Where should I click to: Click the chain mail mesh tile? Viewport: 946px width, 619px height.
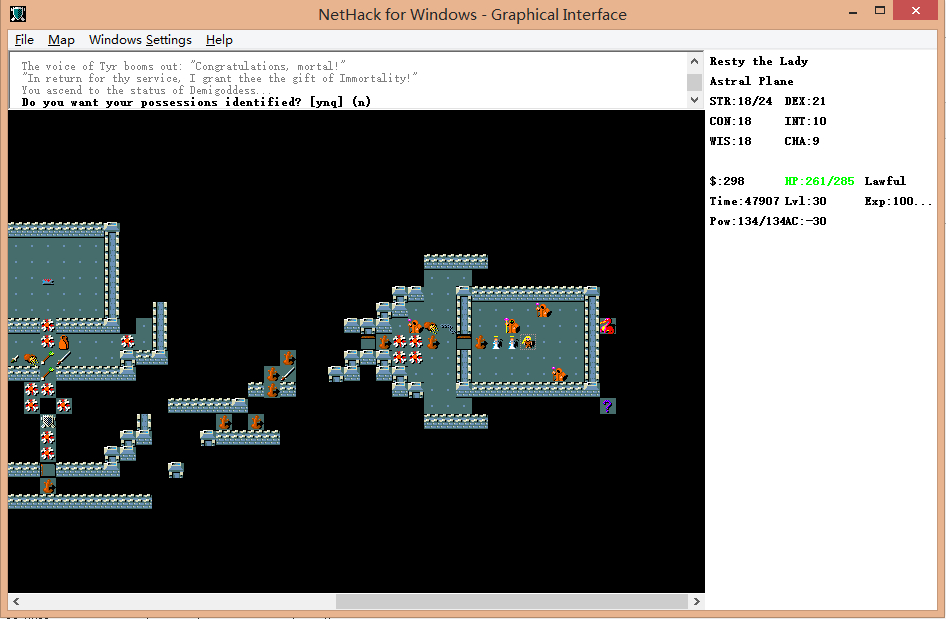(x=48, y=421)
